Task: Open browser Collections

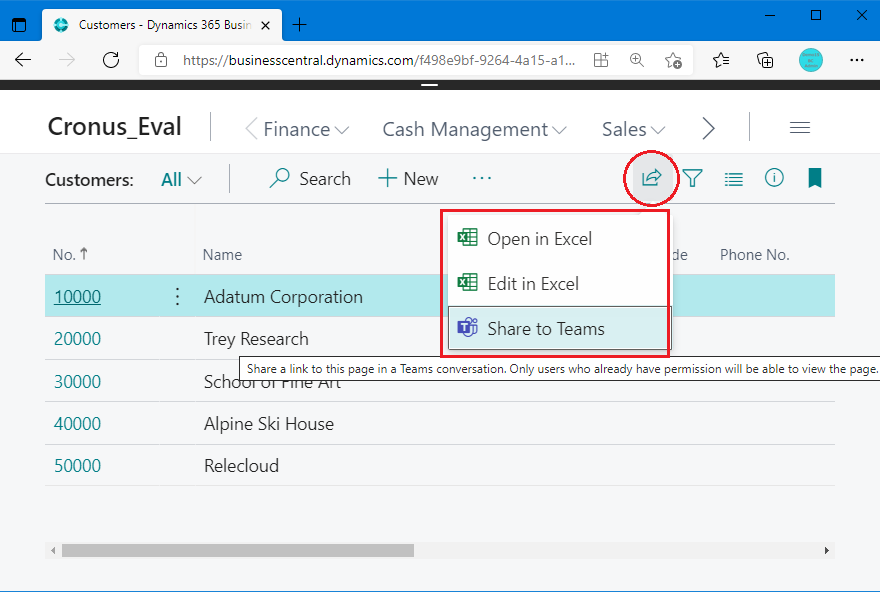Action: click(765, 59)
